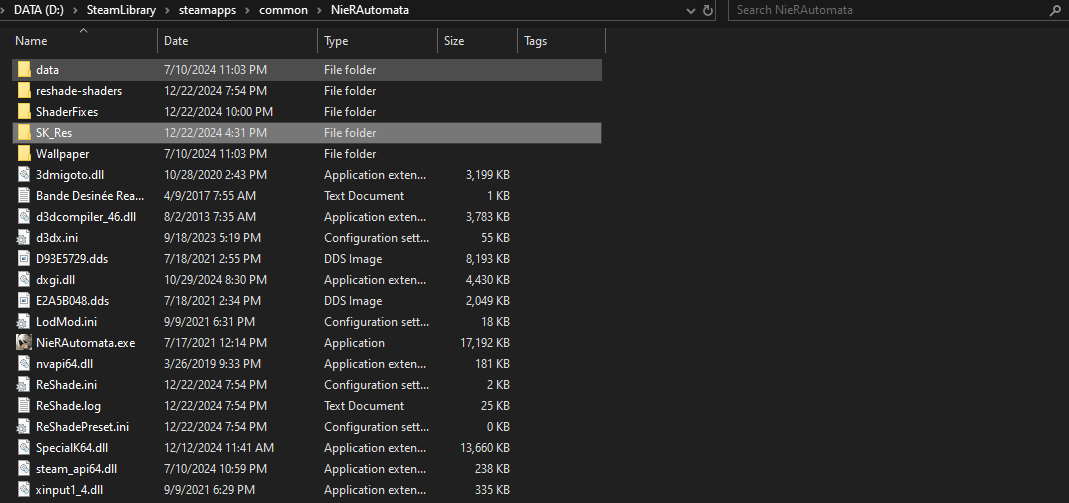Select the D93E5729.dds image icon

25,259
